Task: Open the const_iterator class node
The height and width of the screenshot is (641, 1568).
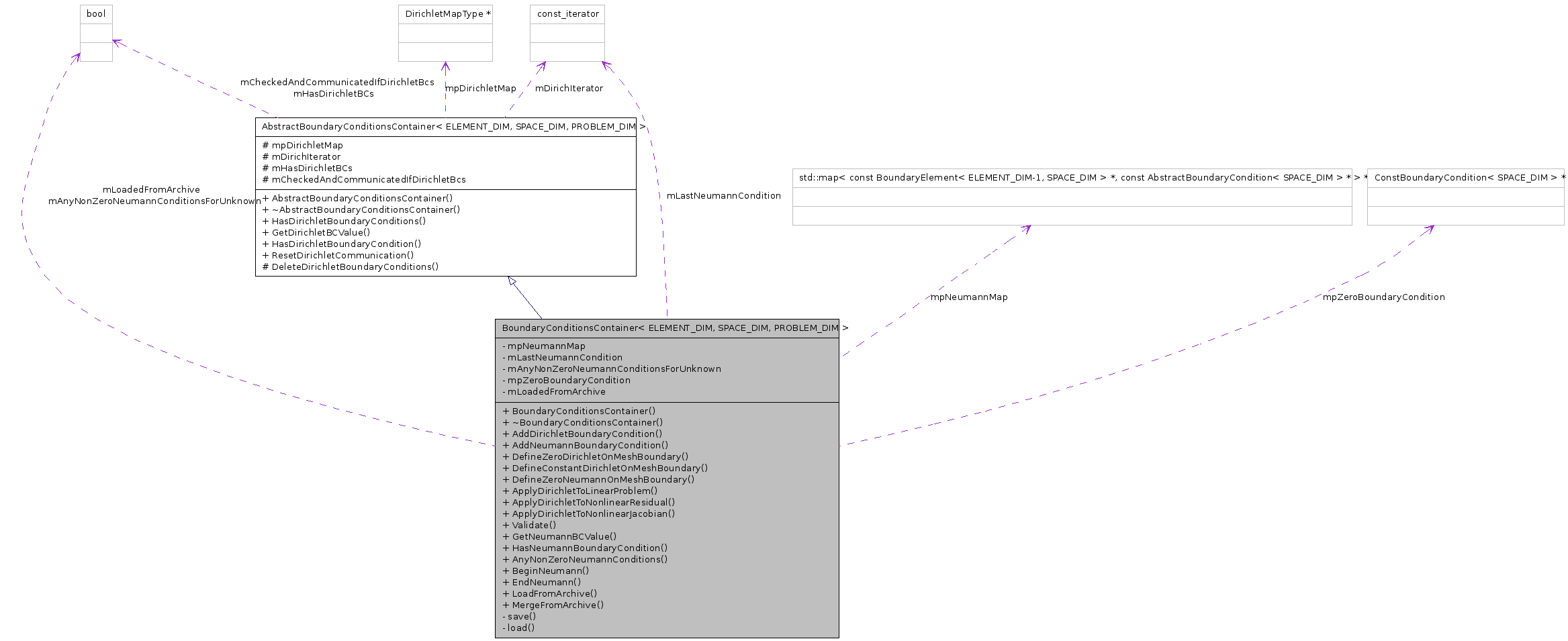Action: tap(567, 33)
